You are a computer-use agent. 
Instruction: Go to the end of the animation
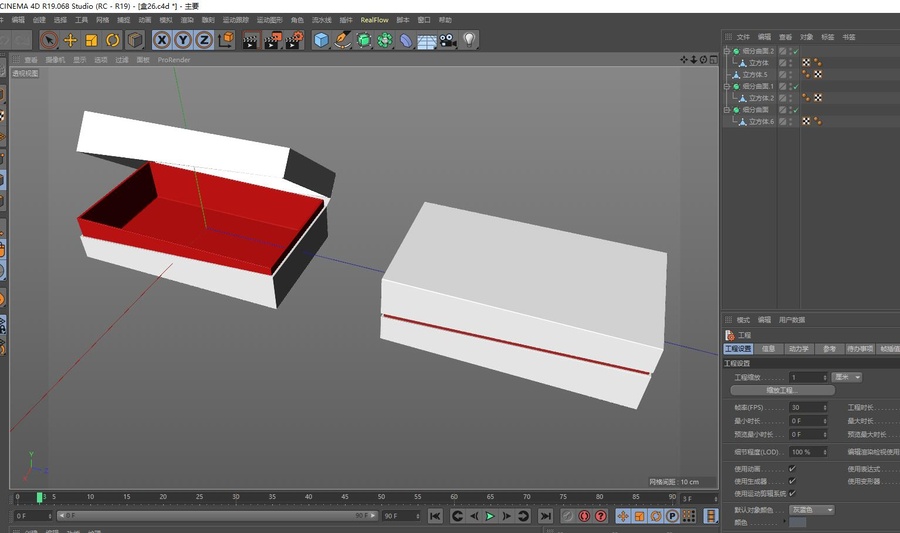[x=546, y=516]
